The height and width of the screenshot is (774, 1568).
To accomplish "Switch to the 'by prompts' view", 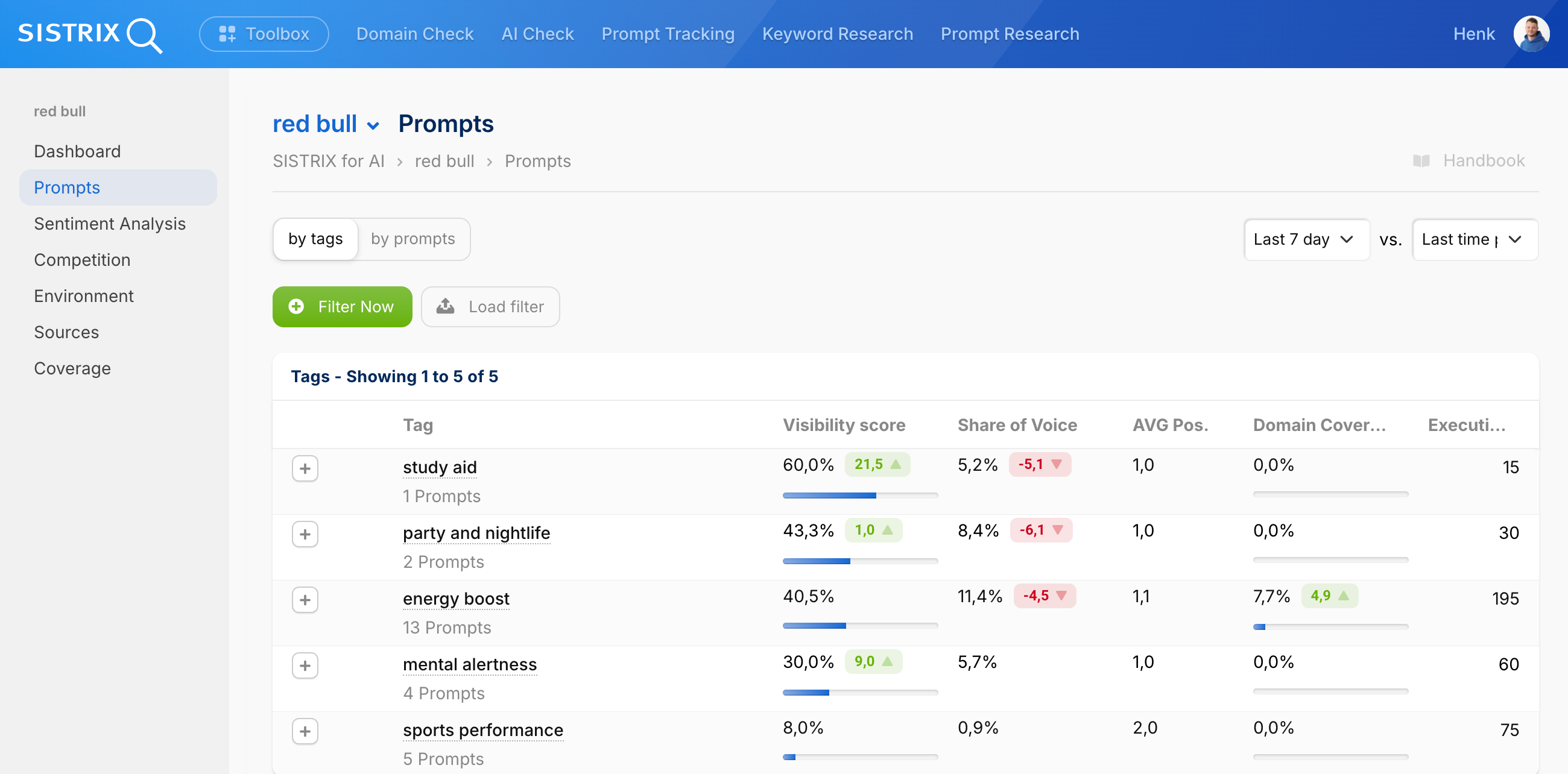I will click(x=413, y=239).
